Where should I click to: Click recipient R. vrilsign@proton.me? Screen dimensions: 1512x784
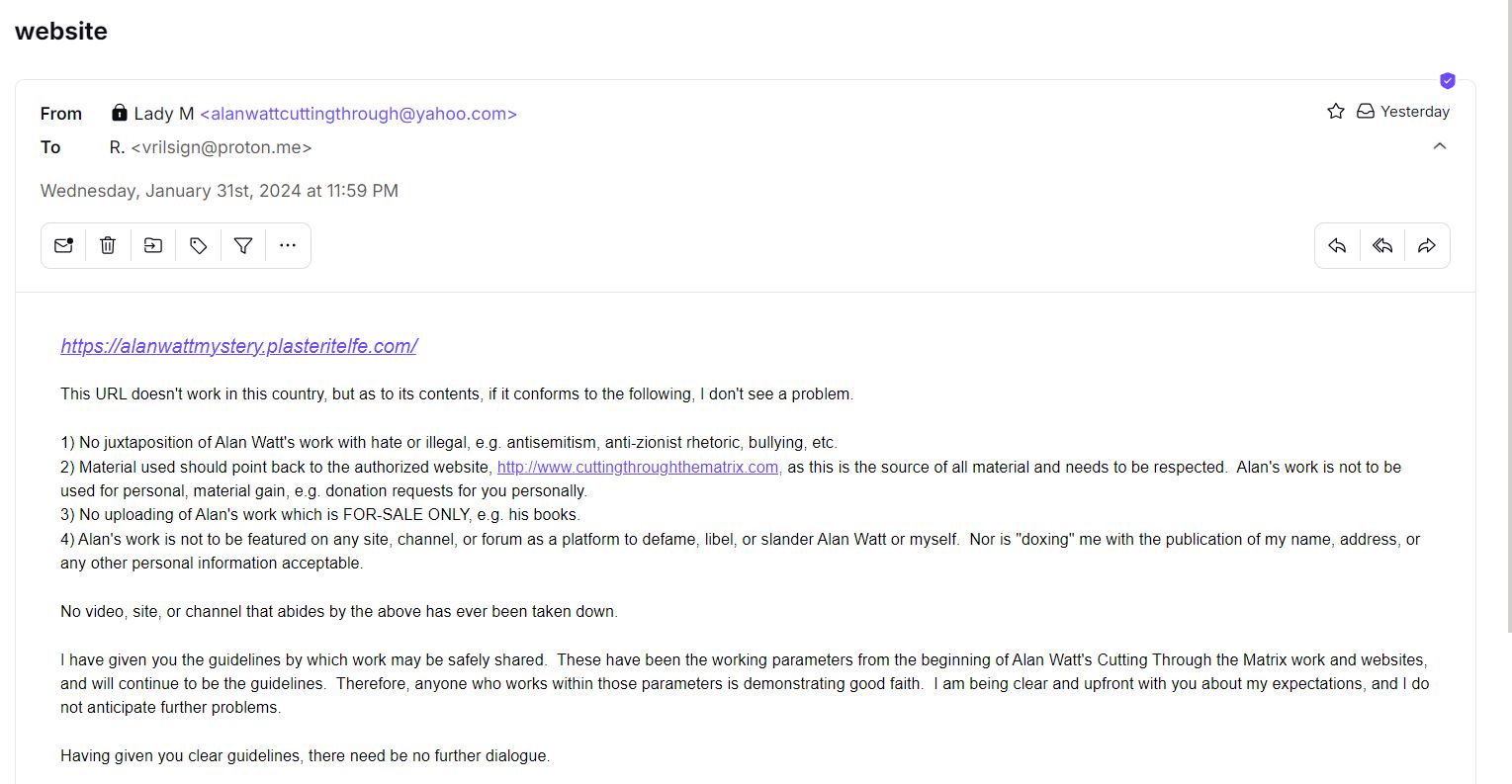[211, 147]
